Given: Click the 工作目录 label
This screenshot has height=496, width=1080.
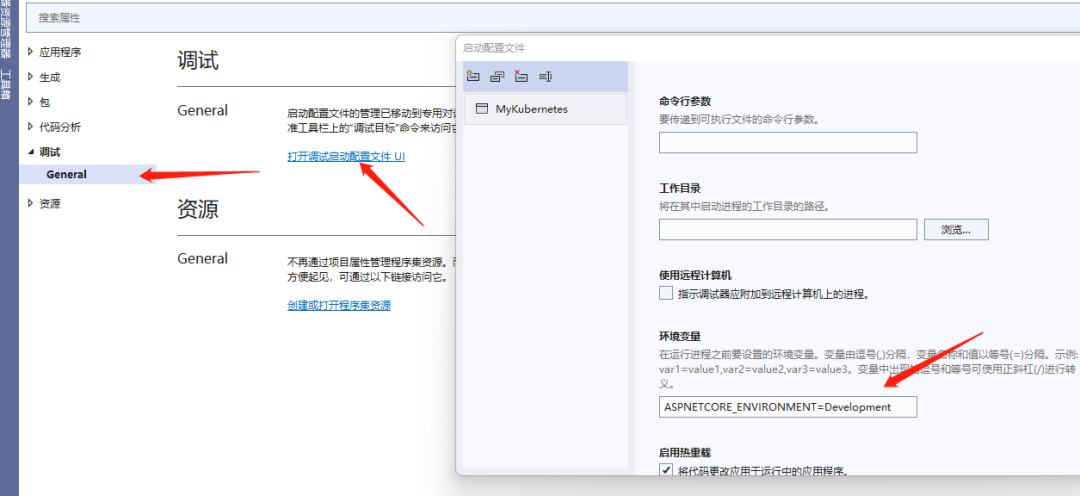Looking at the screenshot, I should point(681,188).
